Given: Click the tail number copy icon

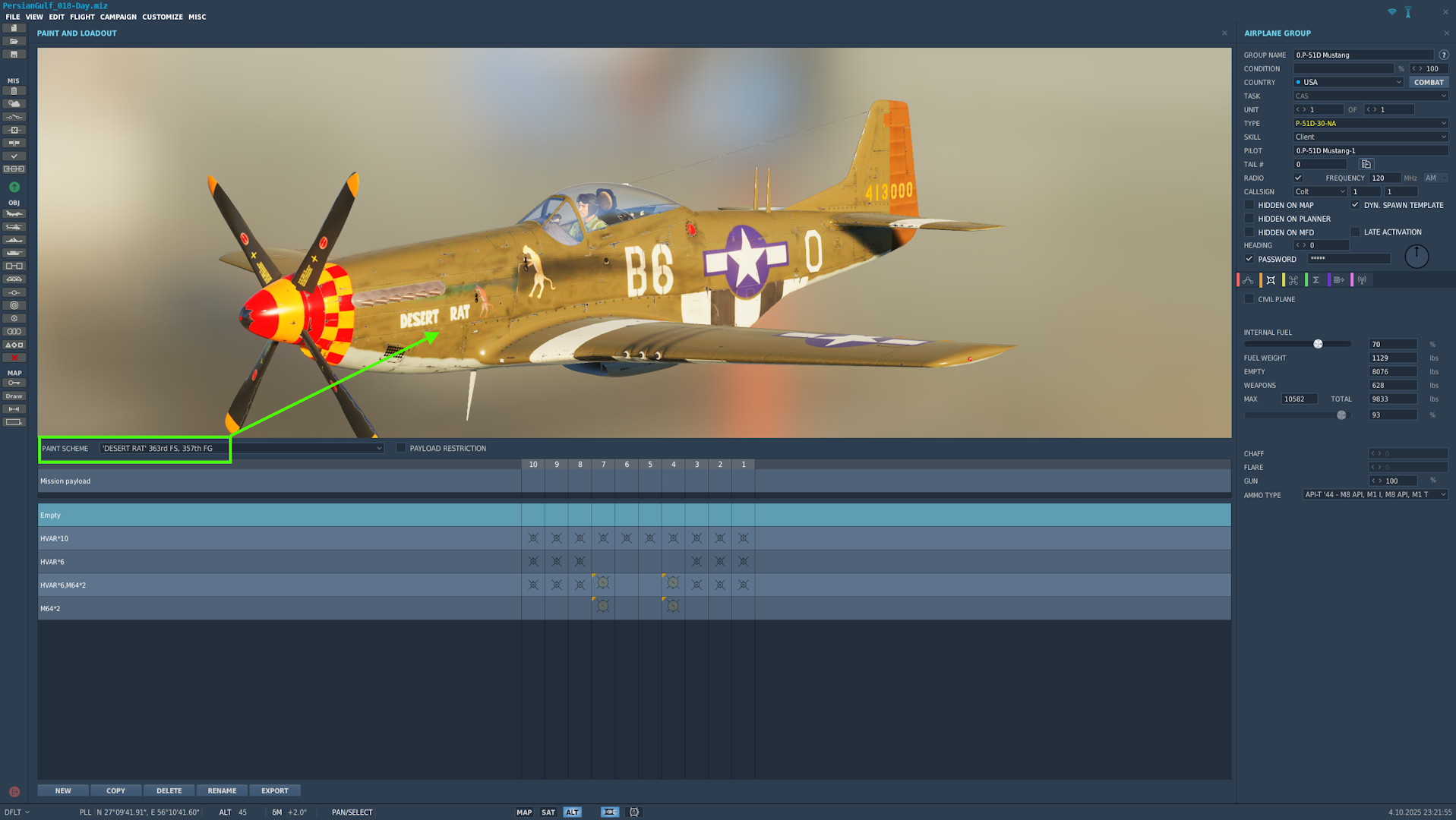Looking at the screenshot, I should 1366,164.
